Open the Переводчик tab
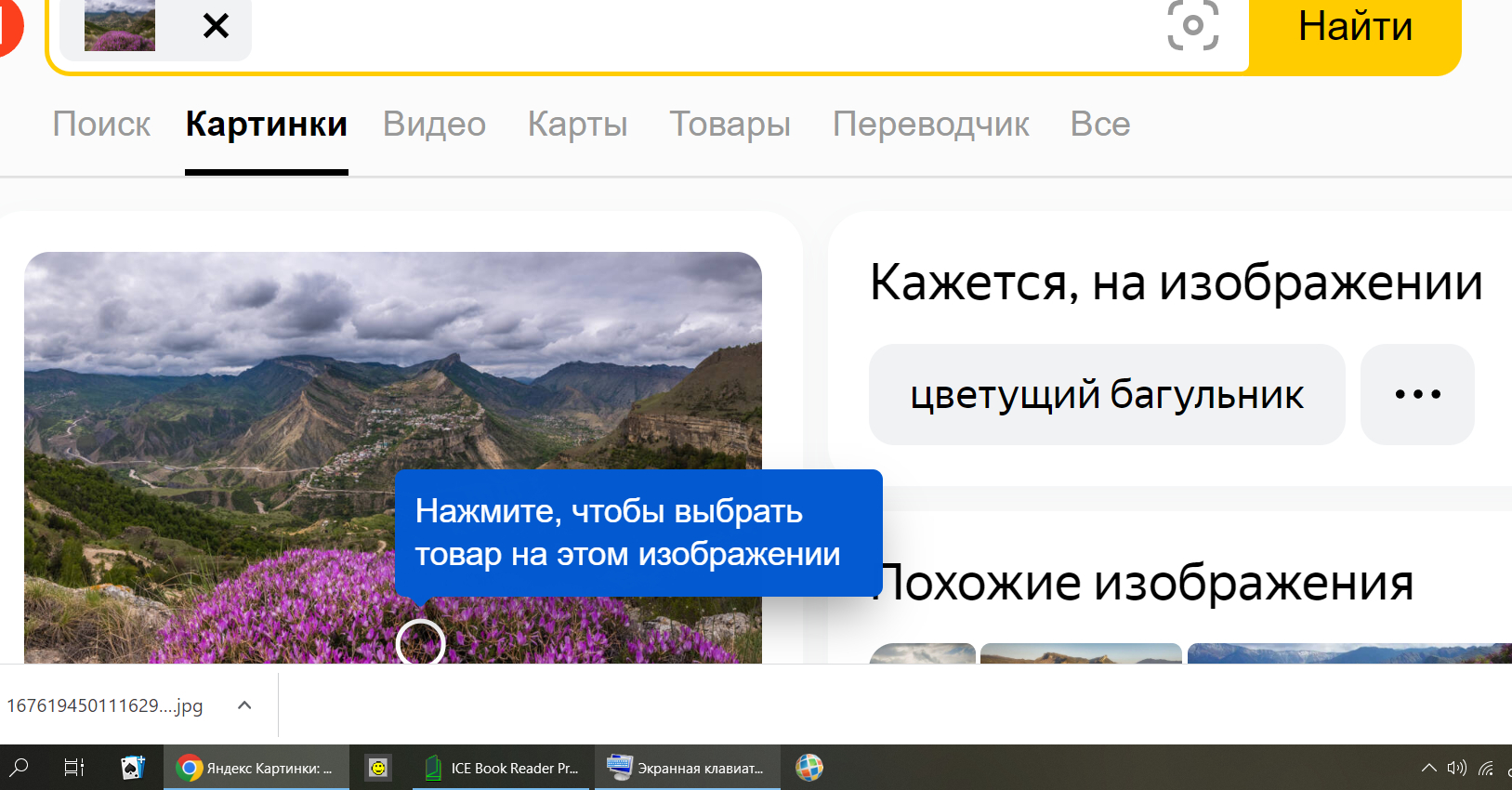This screenshot has height=790, width=1512. [930, 124]
